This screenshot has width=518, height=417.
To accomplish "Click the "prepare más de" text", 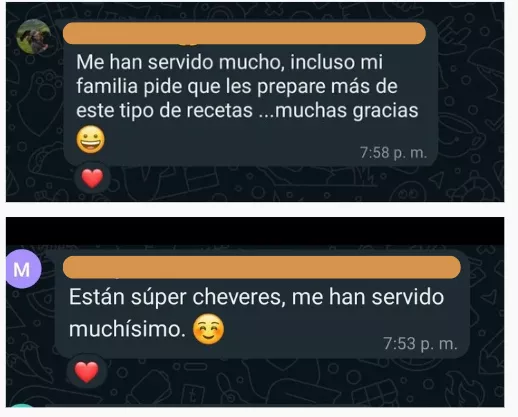I will tap(328, 87).
